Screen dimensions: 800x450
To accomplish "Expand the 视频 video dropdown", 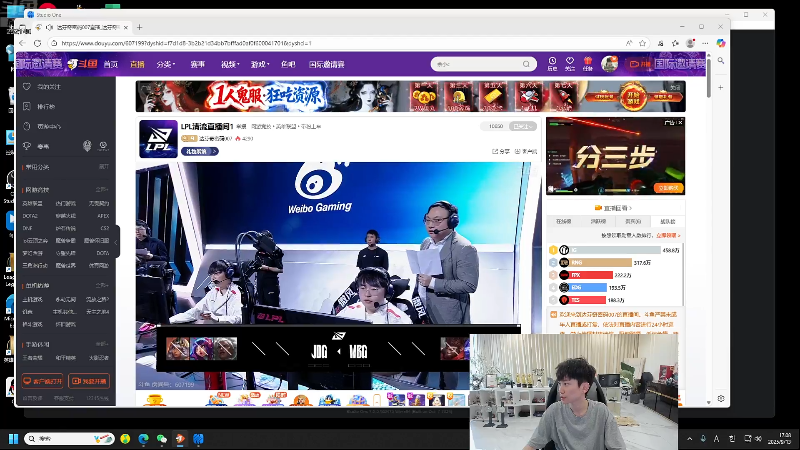I will click(230, 64).
